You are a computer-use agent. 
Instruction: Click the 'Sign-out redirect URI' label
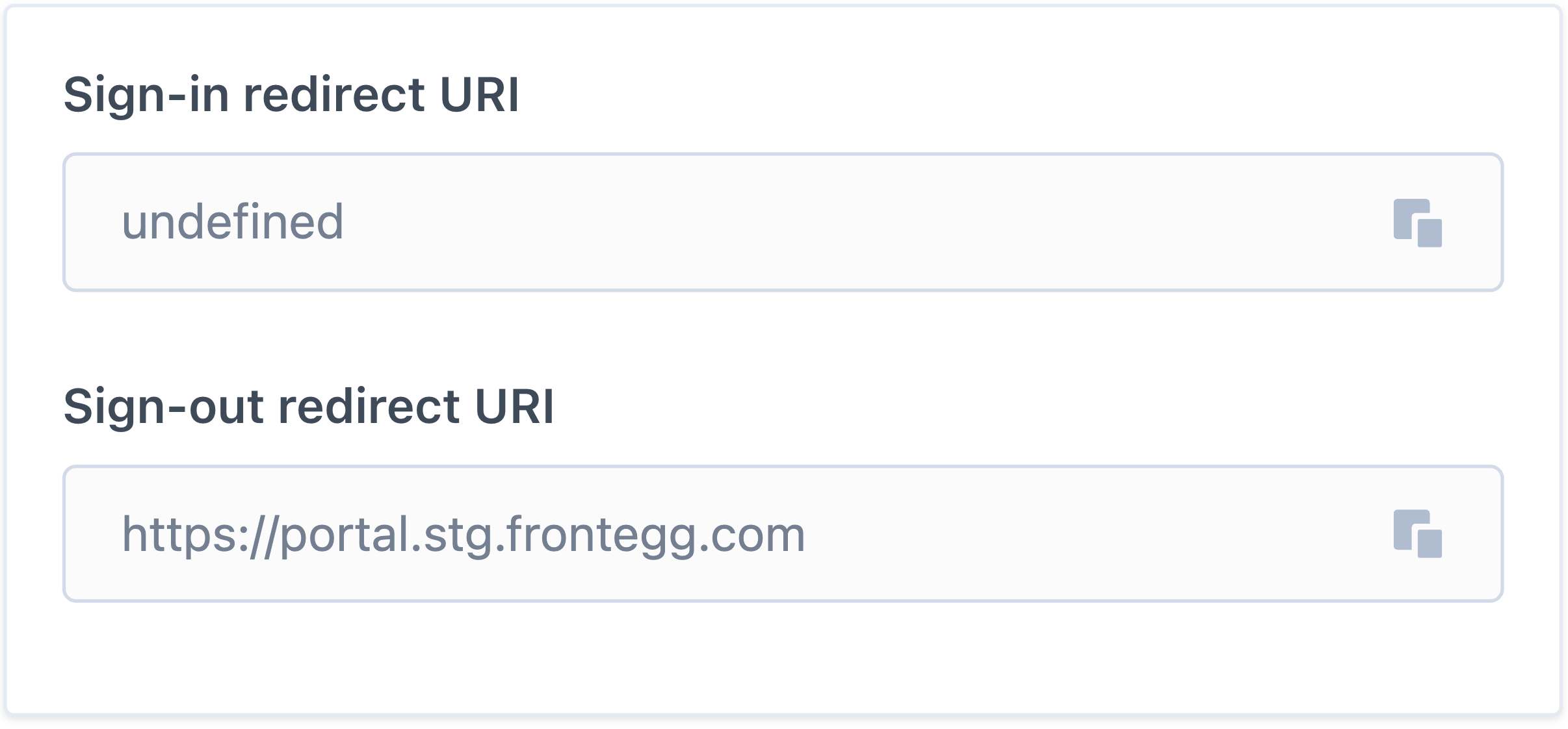point(308,407)
